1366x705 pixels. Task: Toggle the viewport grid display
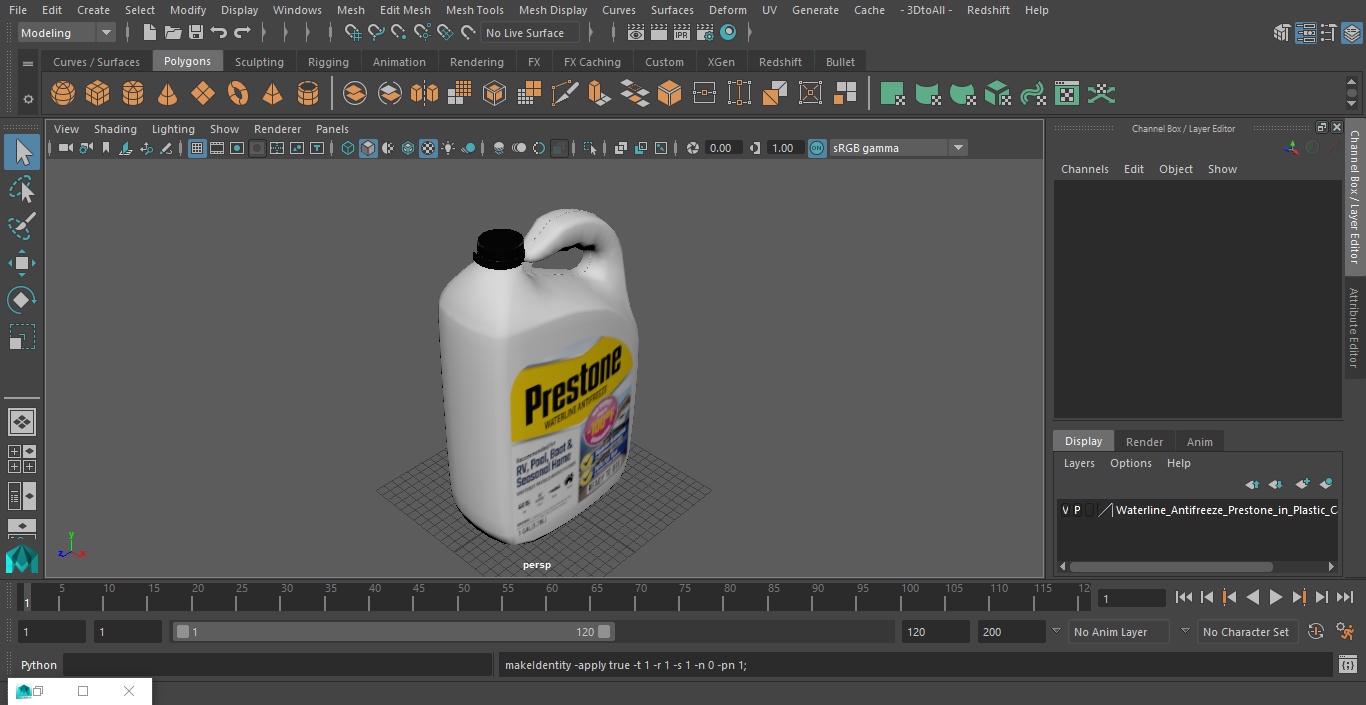197,148
